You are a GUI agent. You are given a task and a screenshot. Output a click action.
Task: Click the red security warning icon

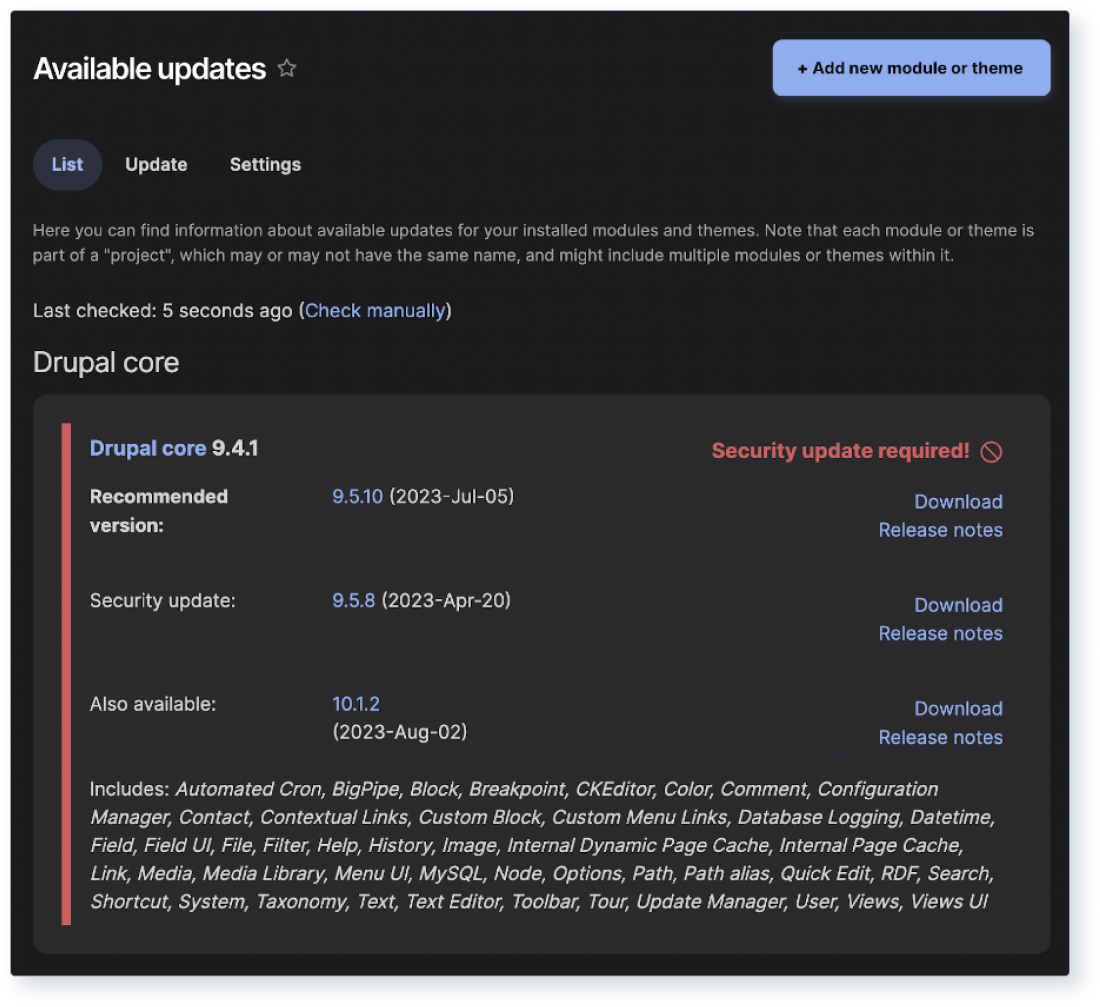click(x=991, y=451)
